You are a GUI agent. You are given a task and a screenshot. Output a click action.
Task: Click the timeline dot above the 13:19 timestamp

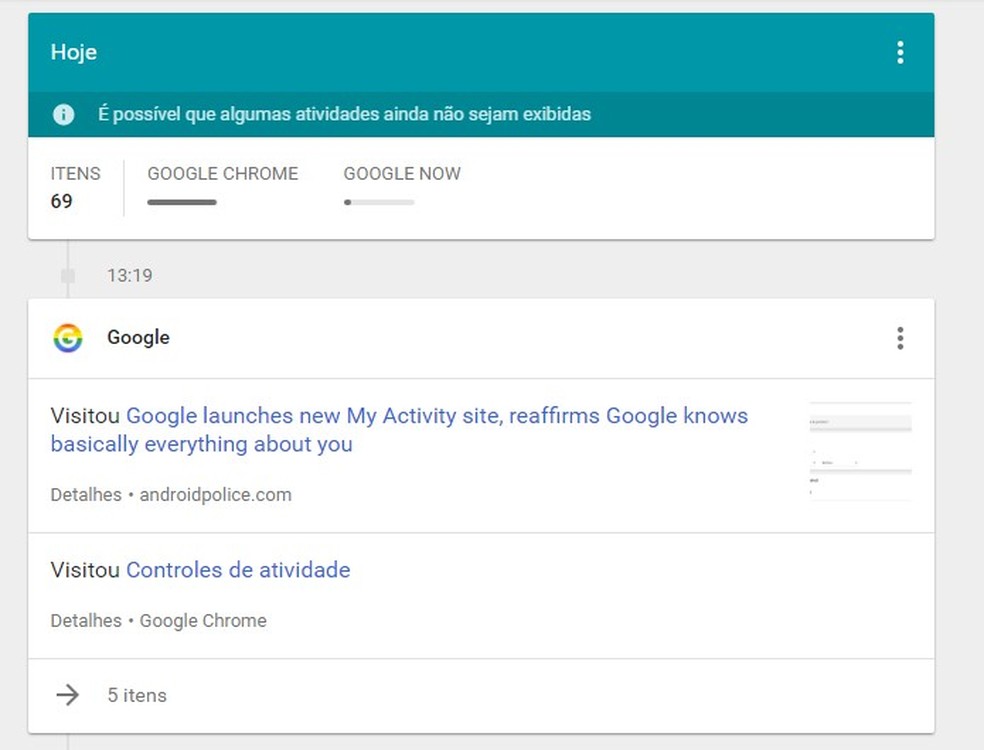(67, 274)
